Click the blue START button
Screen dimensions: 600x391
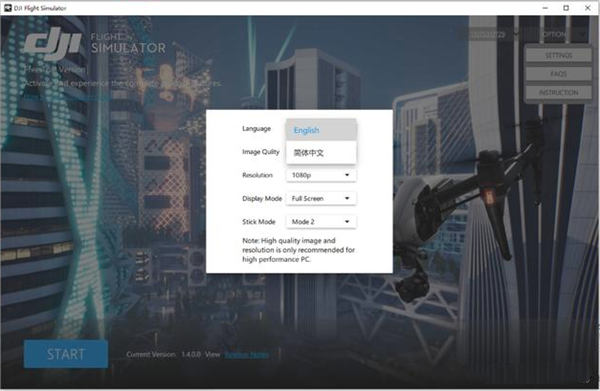[66, 354]
